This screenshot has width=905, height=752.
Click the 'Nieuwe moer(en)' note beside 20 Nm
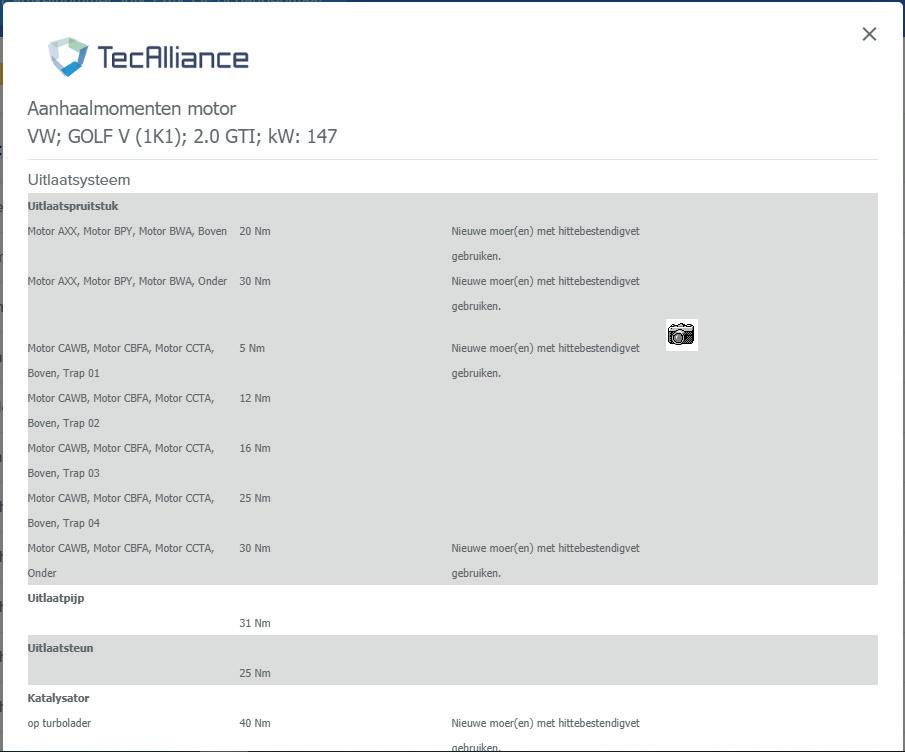[x=545, y=244]
